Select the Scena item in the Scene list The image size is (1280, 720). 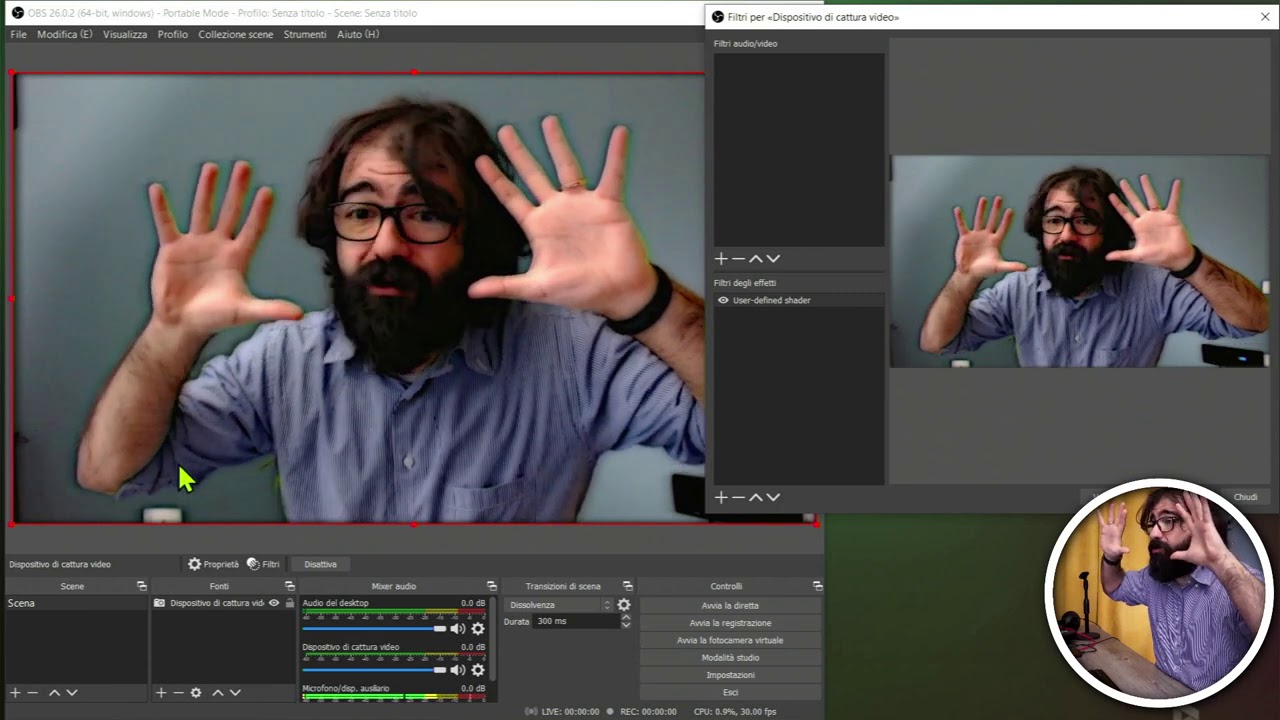[x=76, y=603]
